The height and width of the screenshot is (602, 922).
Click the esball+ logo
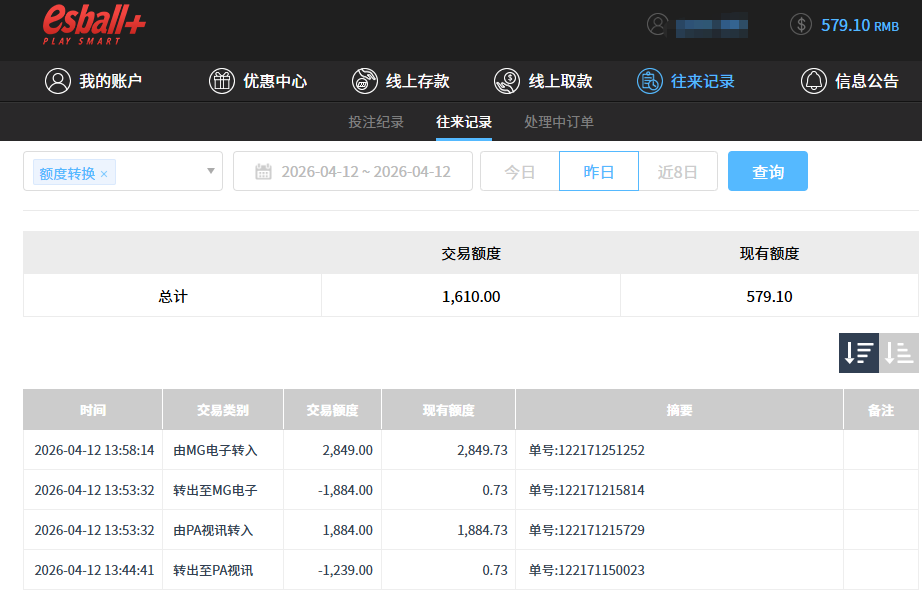(94, 25)
